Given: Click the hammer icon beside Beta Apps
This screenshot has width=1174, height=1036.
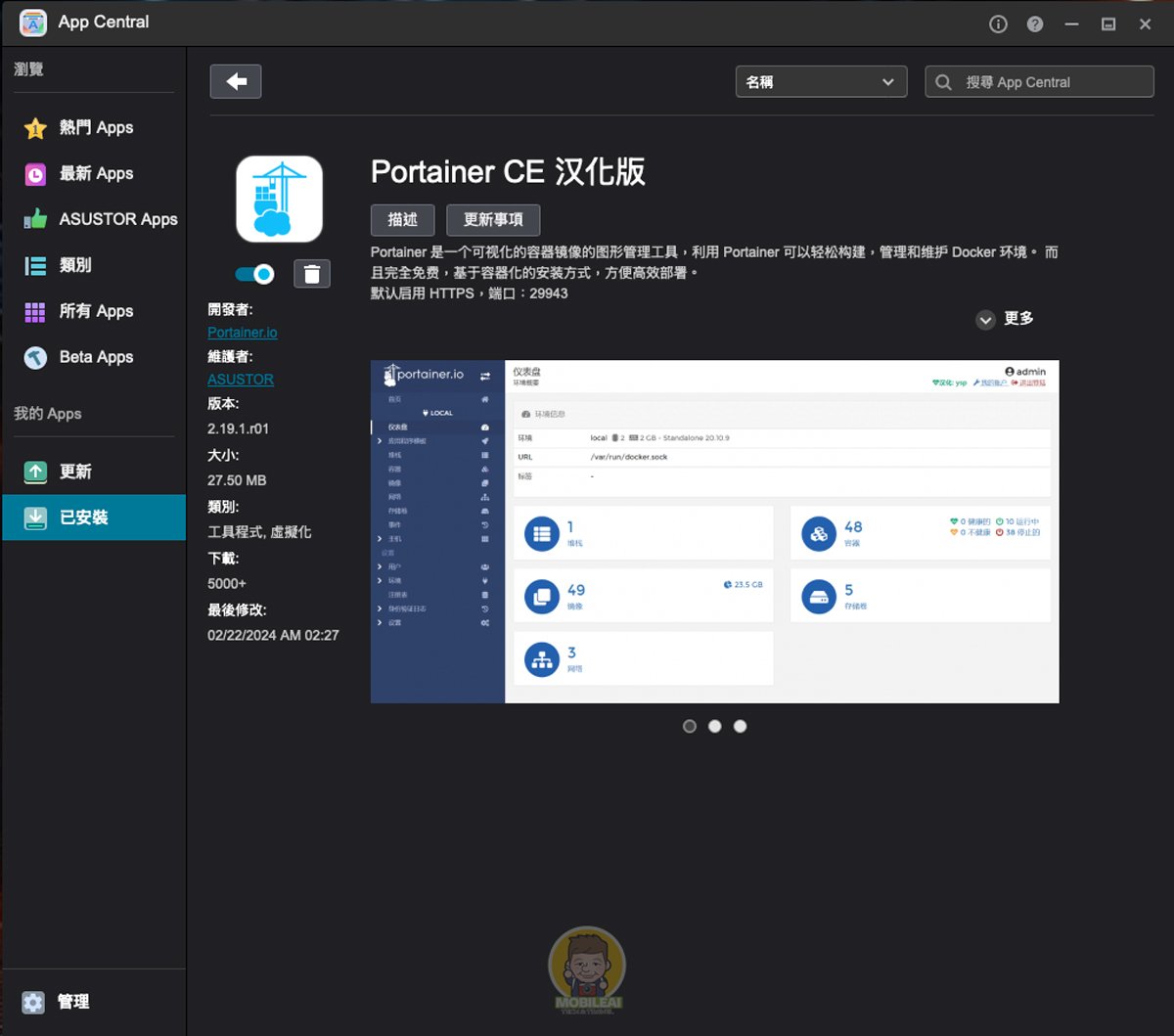Looking at the screenshot, I should coord(35,358).
